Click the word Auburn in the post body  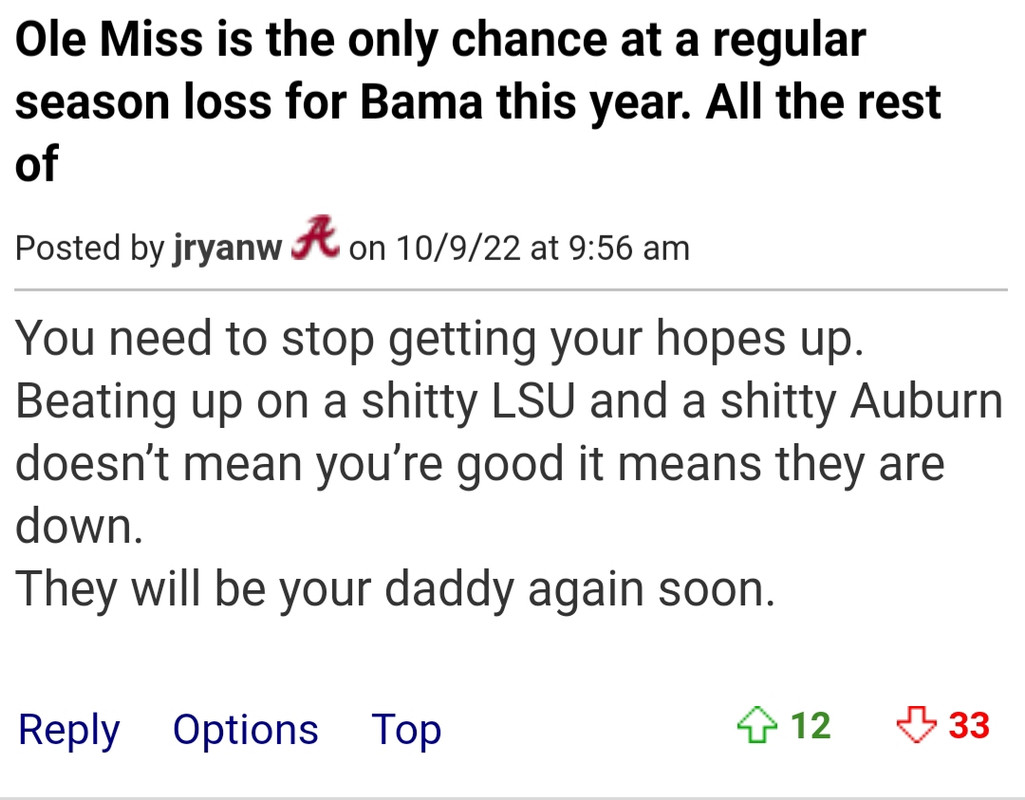tap(926, 401)
